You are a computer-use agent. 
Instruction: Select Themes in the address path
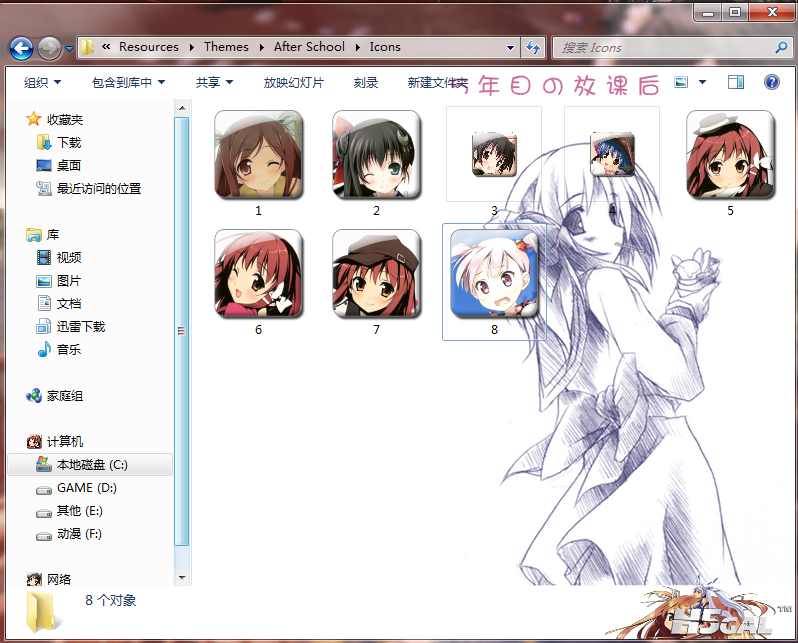tap(226, 47)
